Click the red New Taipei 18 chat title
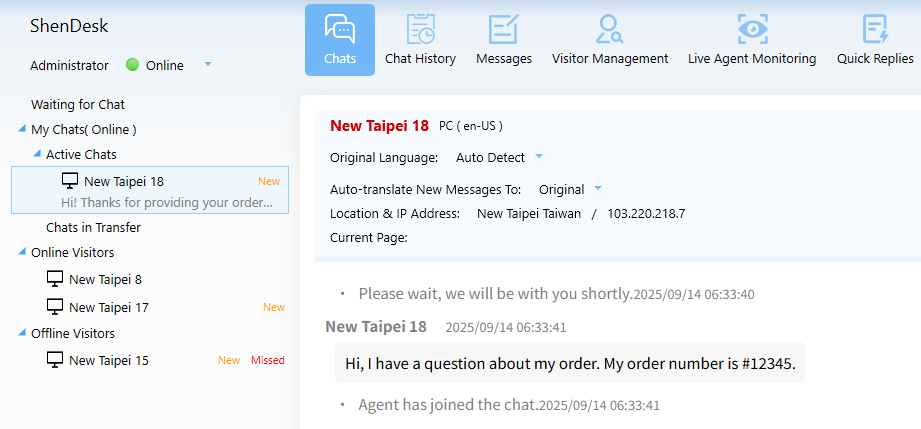 click(x=379, y=126)
